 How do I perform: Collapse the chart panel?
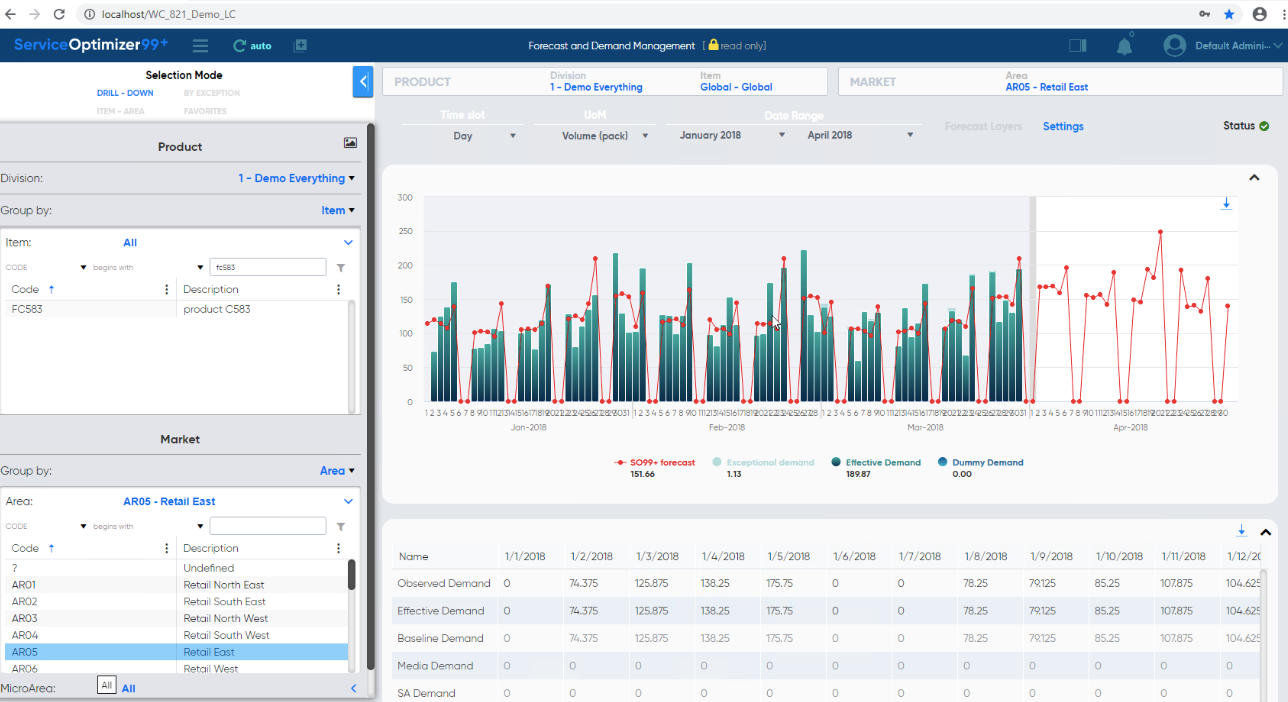pyautogui.click(x=1254, y=178)
